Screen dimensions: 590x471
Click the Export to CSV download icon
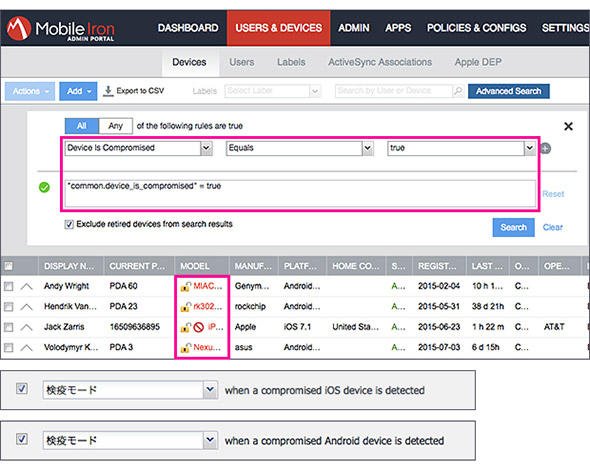point(108,91)
